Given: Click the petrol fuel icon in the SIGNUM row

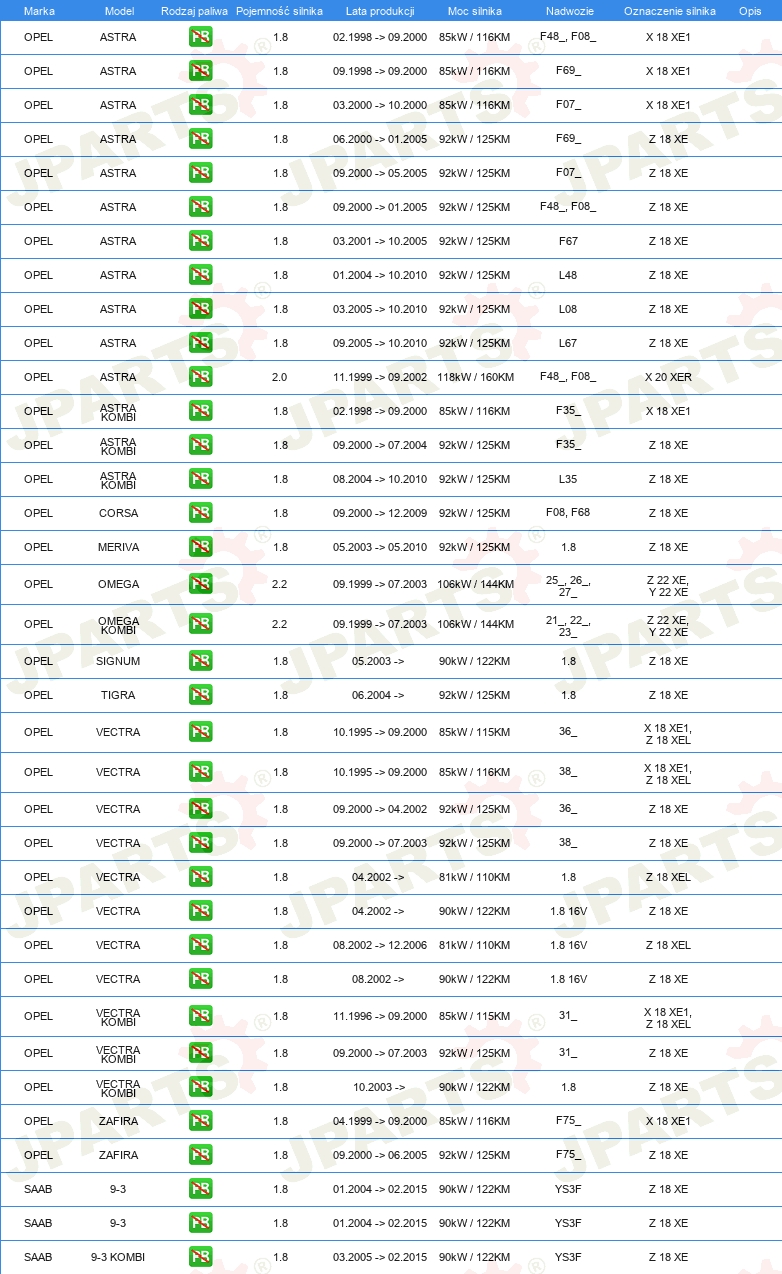Looking at the screenshot, I should pyautogui.click(x=200, y=661).
